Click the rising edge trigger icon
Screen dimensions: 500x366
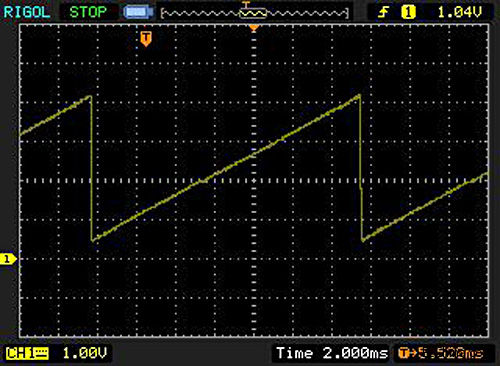[x=383, y=13]
